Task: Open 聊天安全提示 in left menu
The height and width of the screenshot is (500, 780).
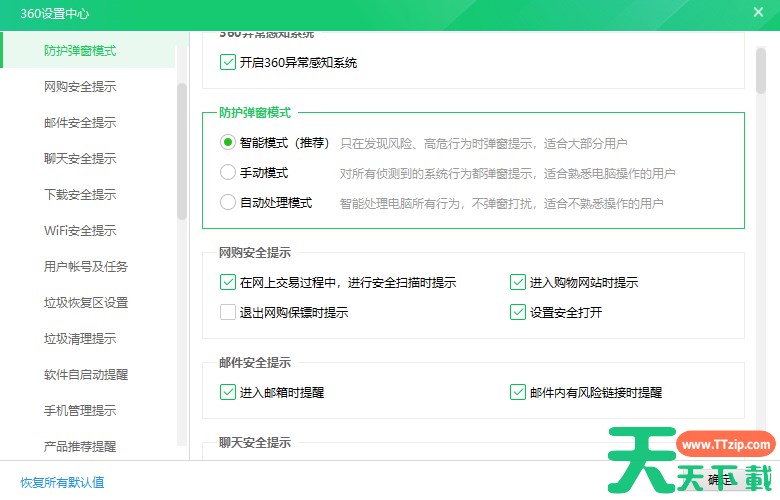Action: click(80, 159)
